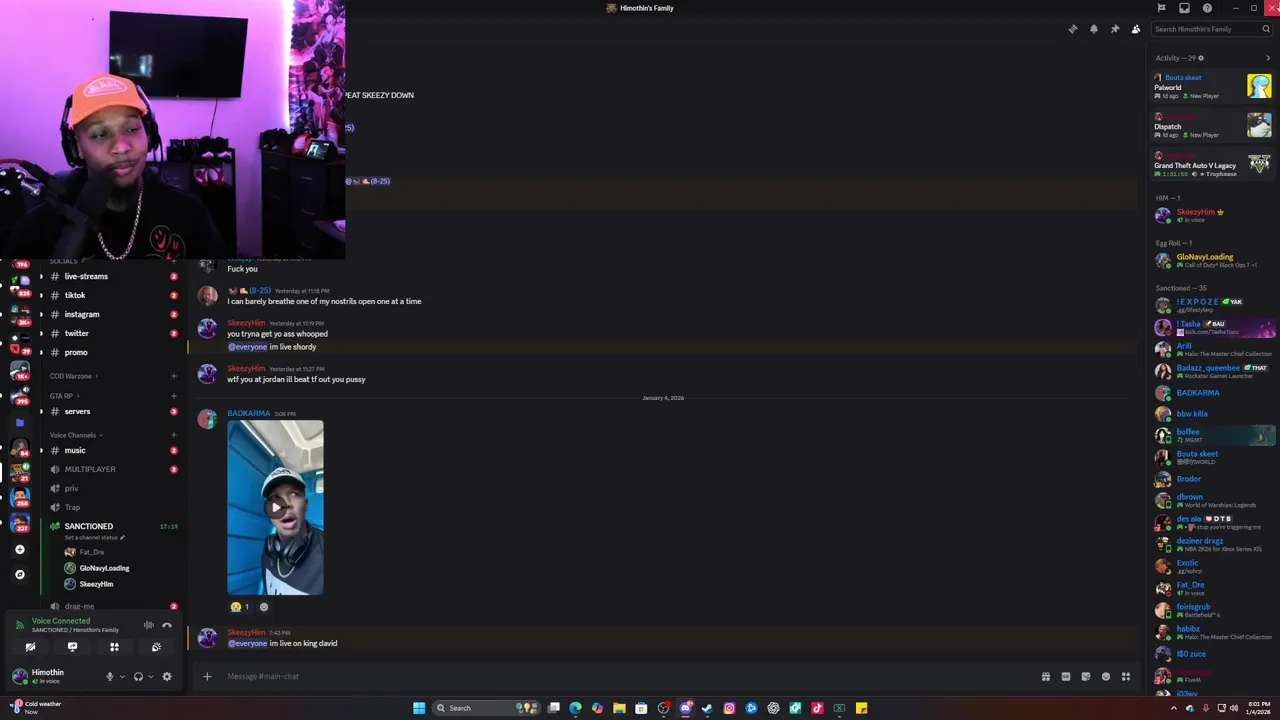The height and width of the screenshot is (720, 1280).
Task: Open the emoji picker in message bar
Action: [1106, 676]
